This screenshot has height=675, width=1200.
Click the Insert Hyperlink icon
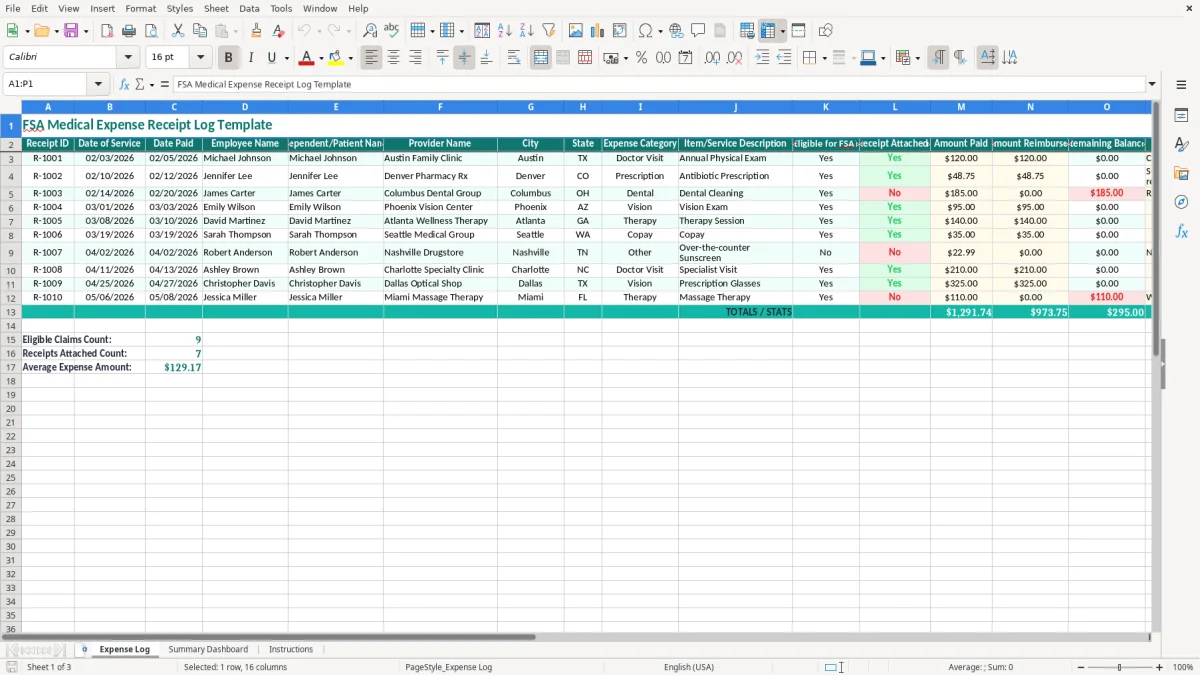pyautogui.click(x=676, y=31)
